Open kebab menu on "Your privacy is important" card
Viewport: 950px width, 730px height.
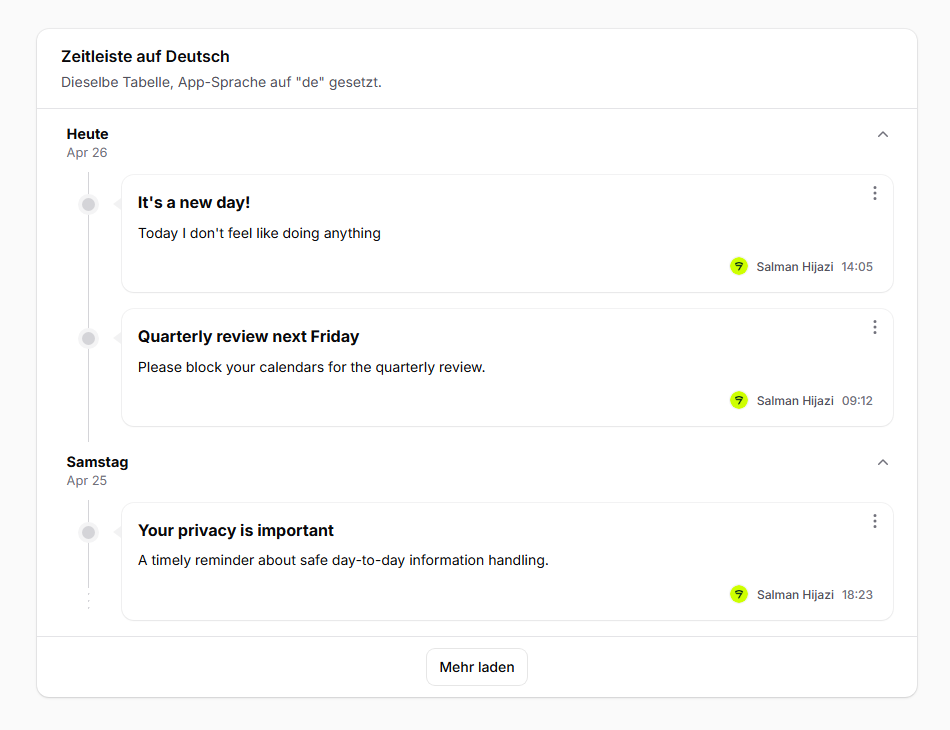pos(874,521)
